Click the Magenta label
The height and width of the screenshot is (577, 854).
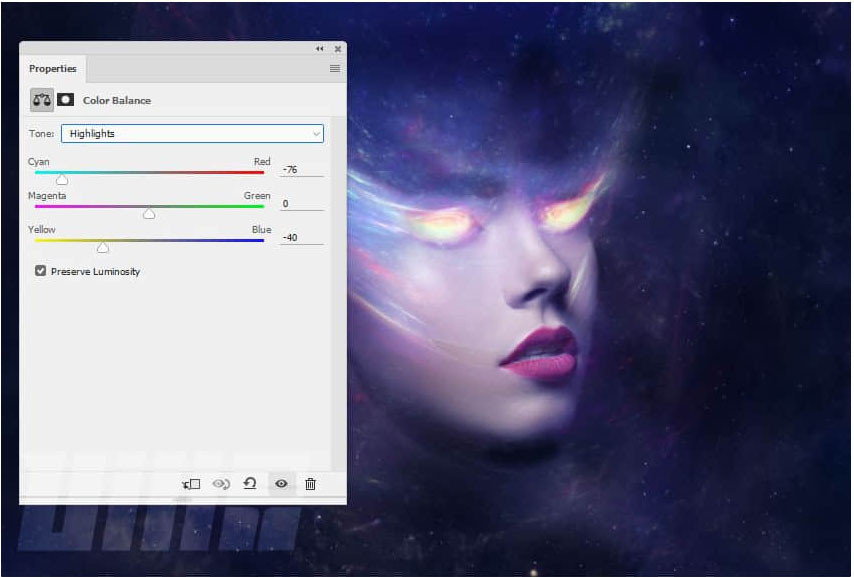47,196
